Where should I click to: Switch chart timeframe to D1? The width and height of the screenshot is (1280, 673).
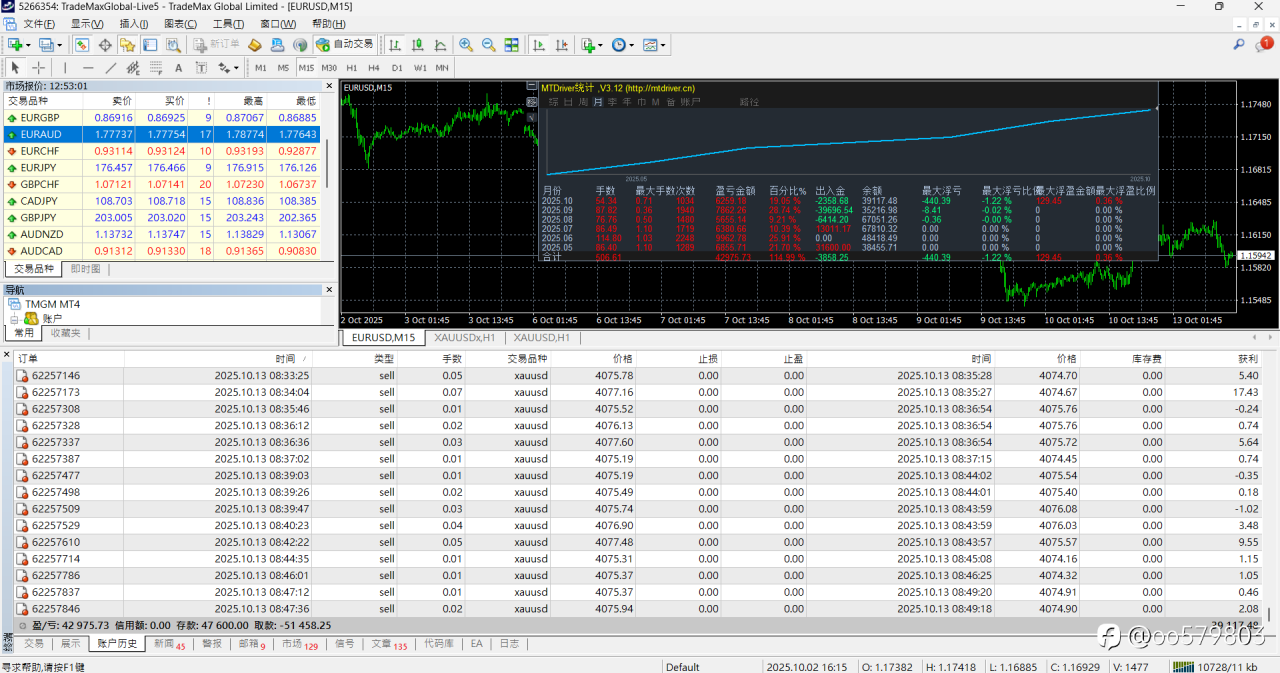pyautogui.click(x=397, y=68)
